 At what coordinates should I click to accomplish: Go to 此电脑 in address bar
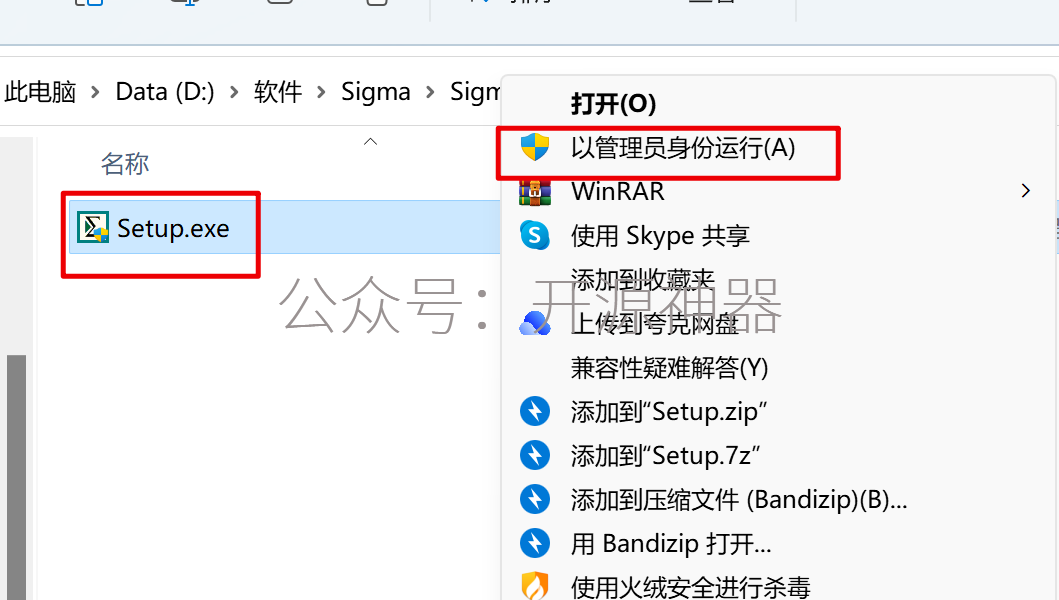[x=41, y=91]
